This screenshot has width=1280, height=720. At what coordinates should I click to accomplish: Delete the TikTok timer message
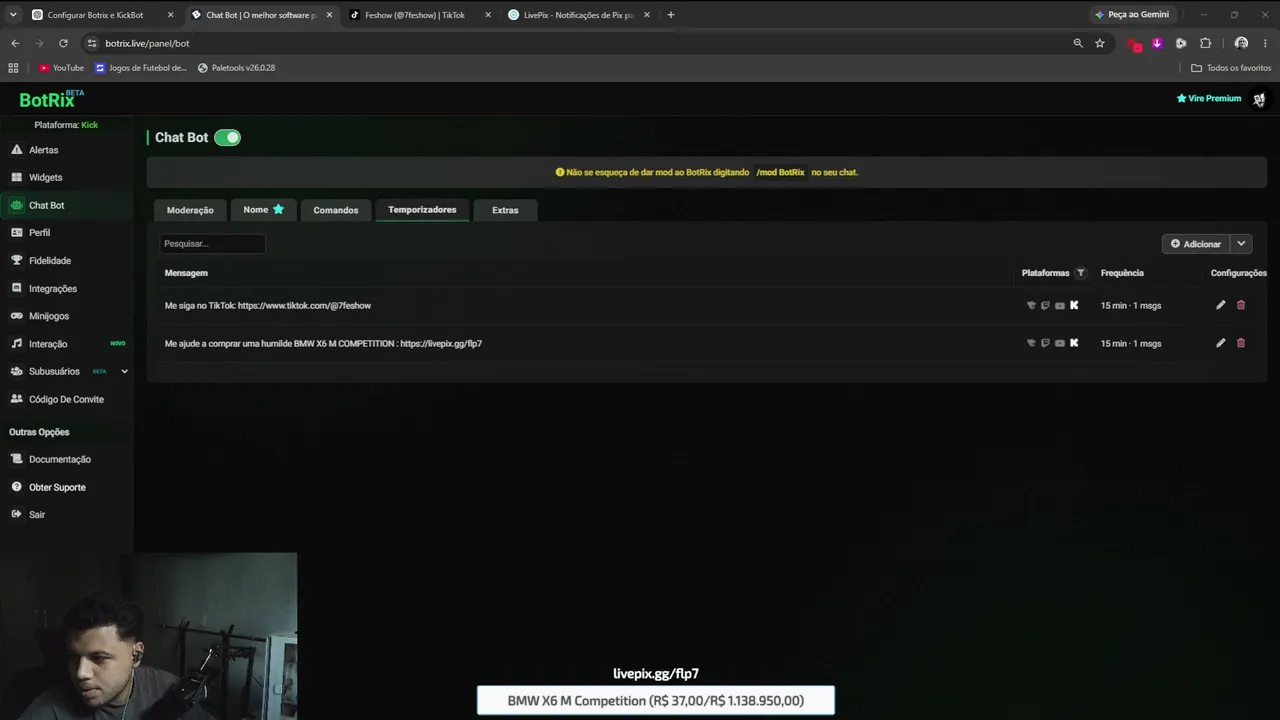coord(1241,305)
